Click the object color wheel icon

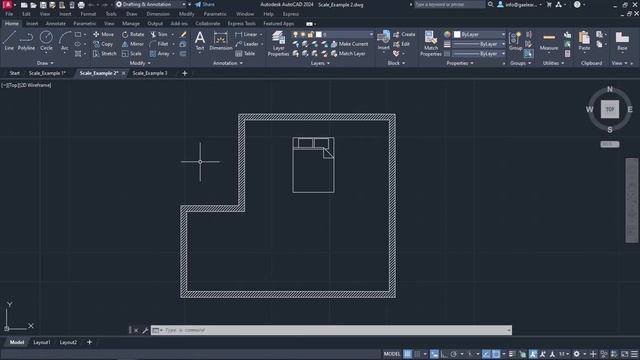[447, 34]
